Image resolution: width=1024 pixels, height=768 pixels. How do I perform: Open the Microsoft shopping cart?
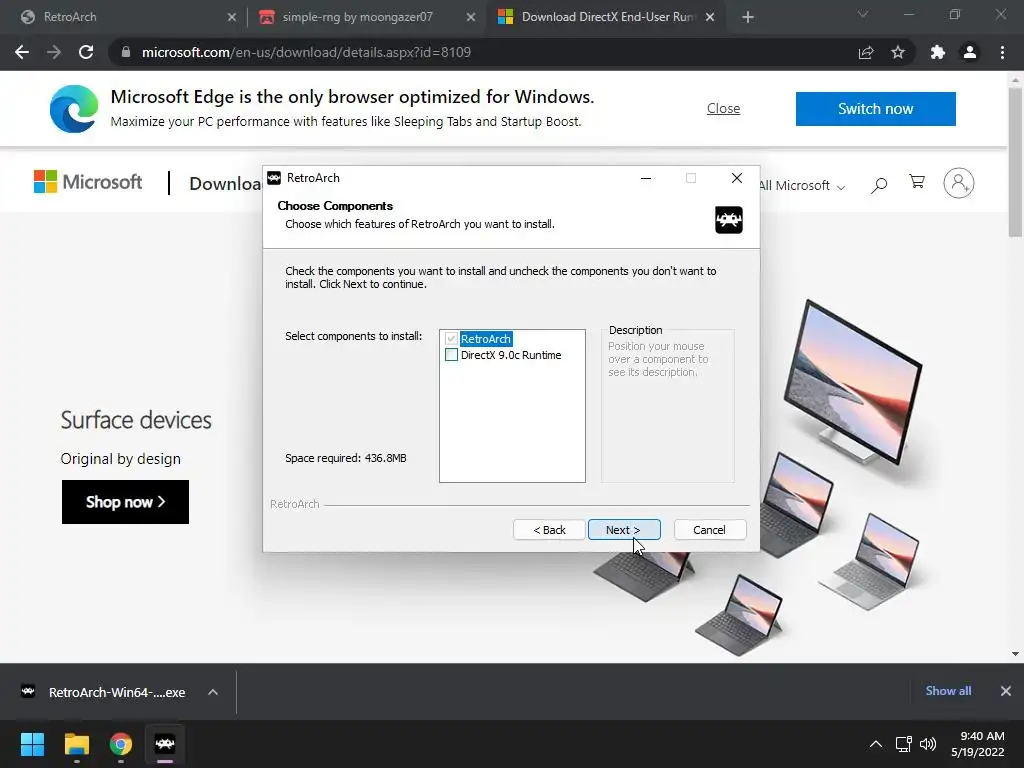917,182
